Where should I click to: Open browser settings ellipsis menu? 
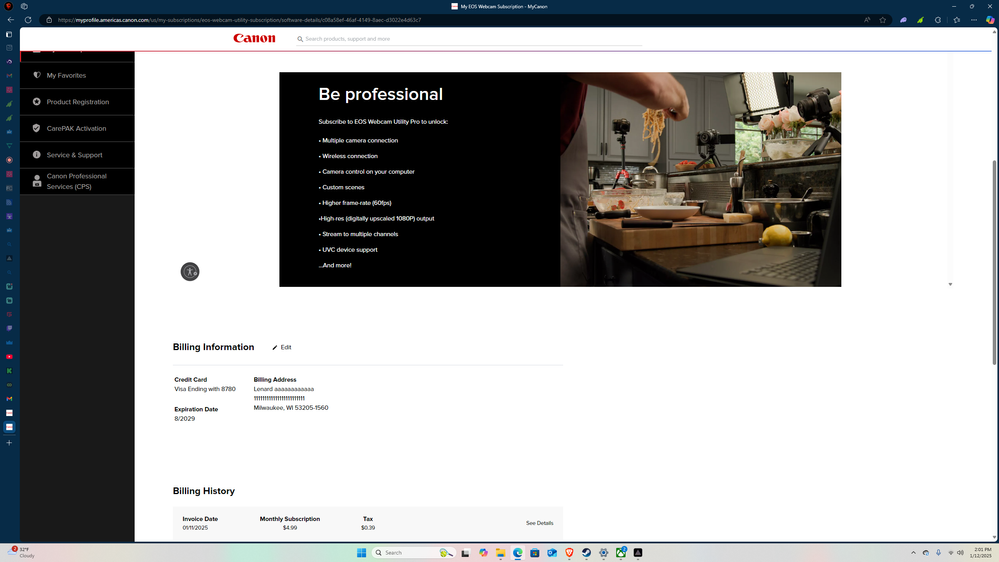point(974,20)
